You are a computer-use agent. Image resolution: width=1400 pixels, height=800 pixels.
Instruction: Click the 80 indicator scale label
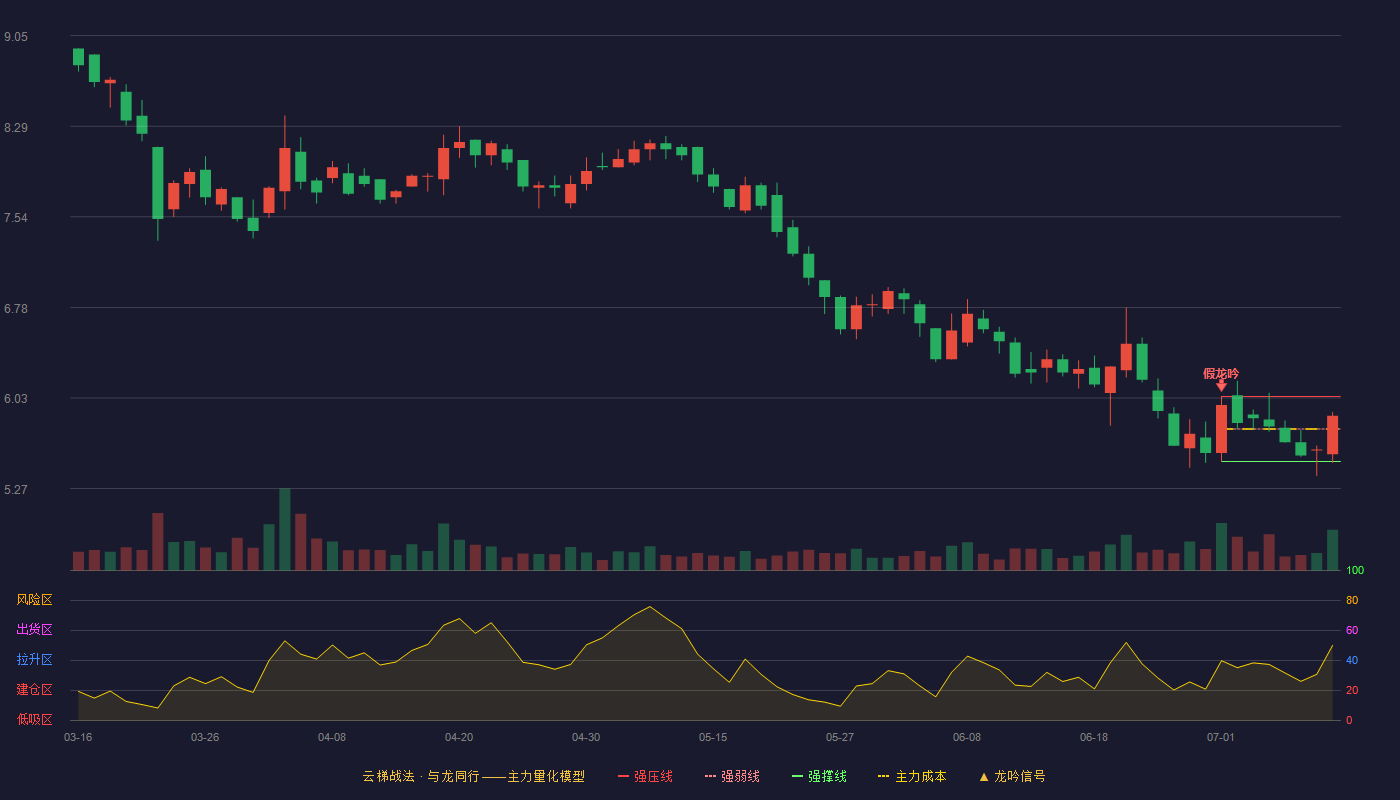(x=1352, y=600)
